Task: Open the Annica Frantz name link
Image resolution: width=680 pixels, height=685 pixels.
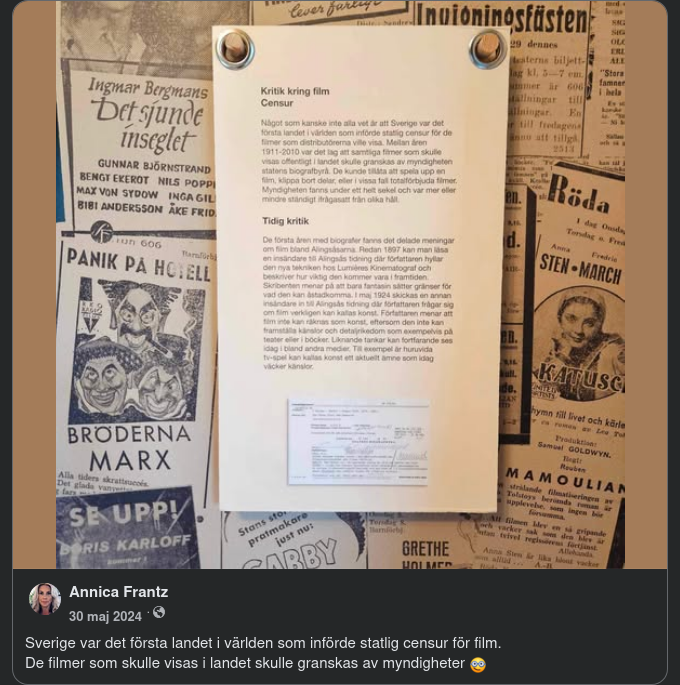Action: point(118,592)
